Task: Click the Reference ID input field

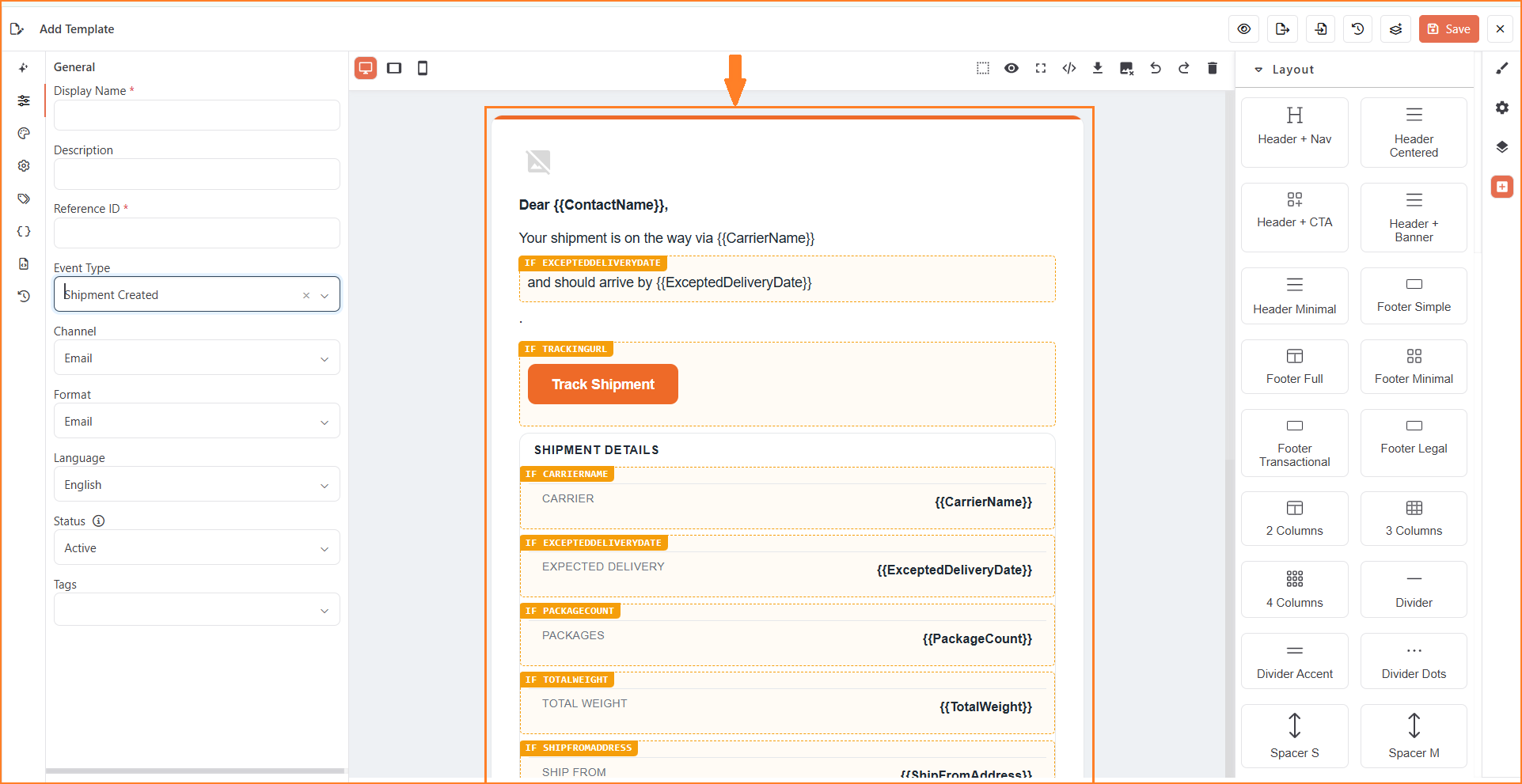Action: point(197,233)
